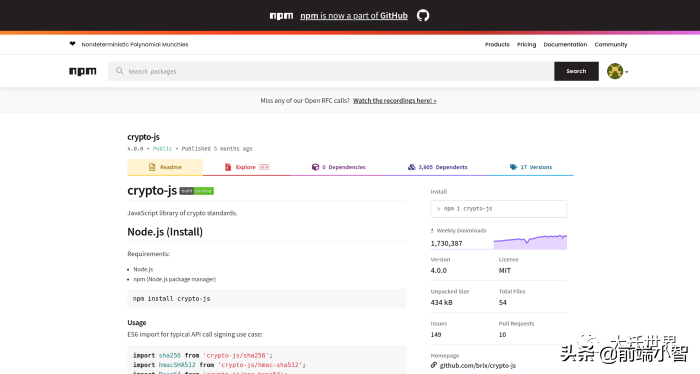Click the Dependencies cube icon

pyautogui.click(x=315, y=167)
